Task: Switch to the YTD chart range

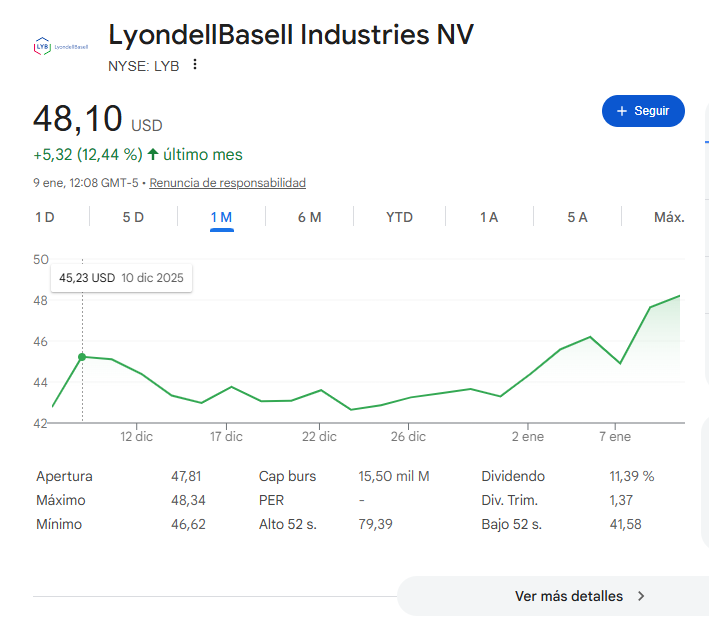Action: (x=399, y=217)
